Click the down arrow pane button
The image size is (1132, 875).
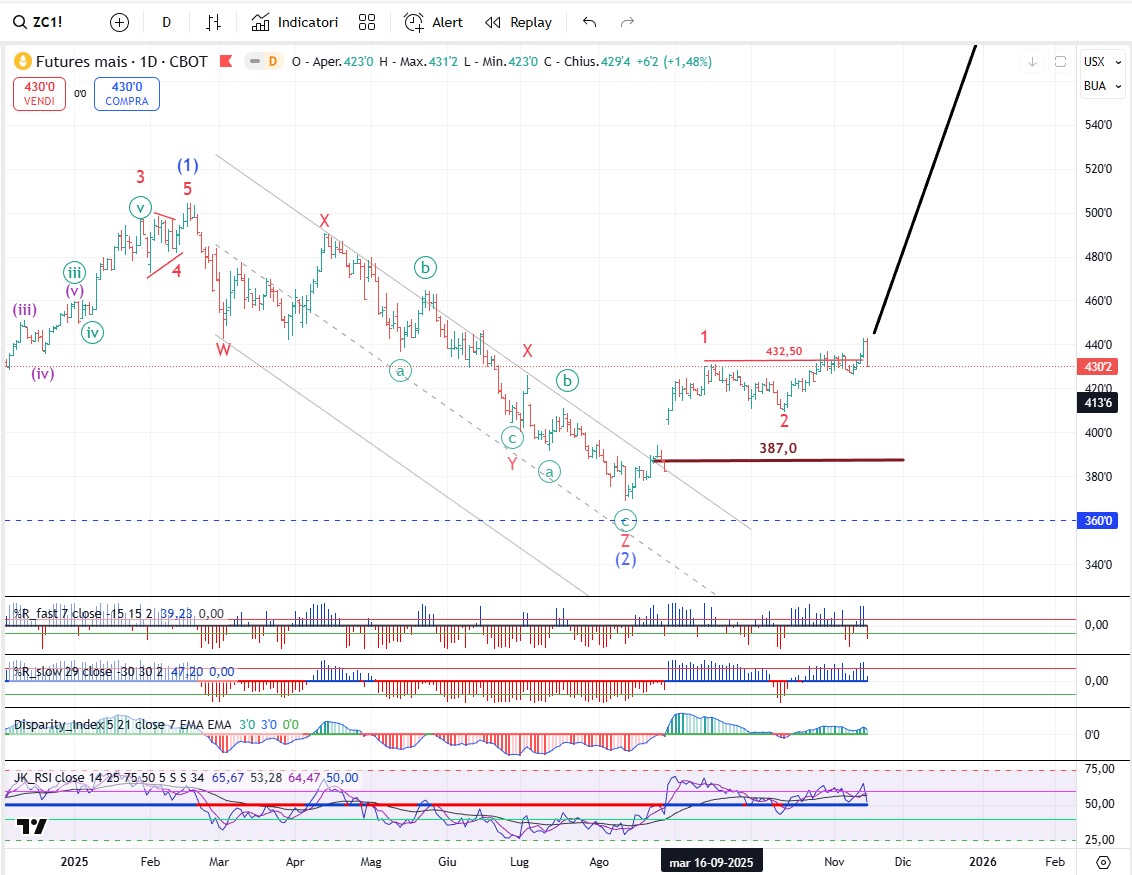(1032, 62)
